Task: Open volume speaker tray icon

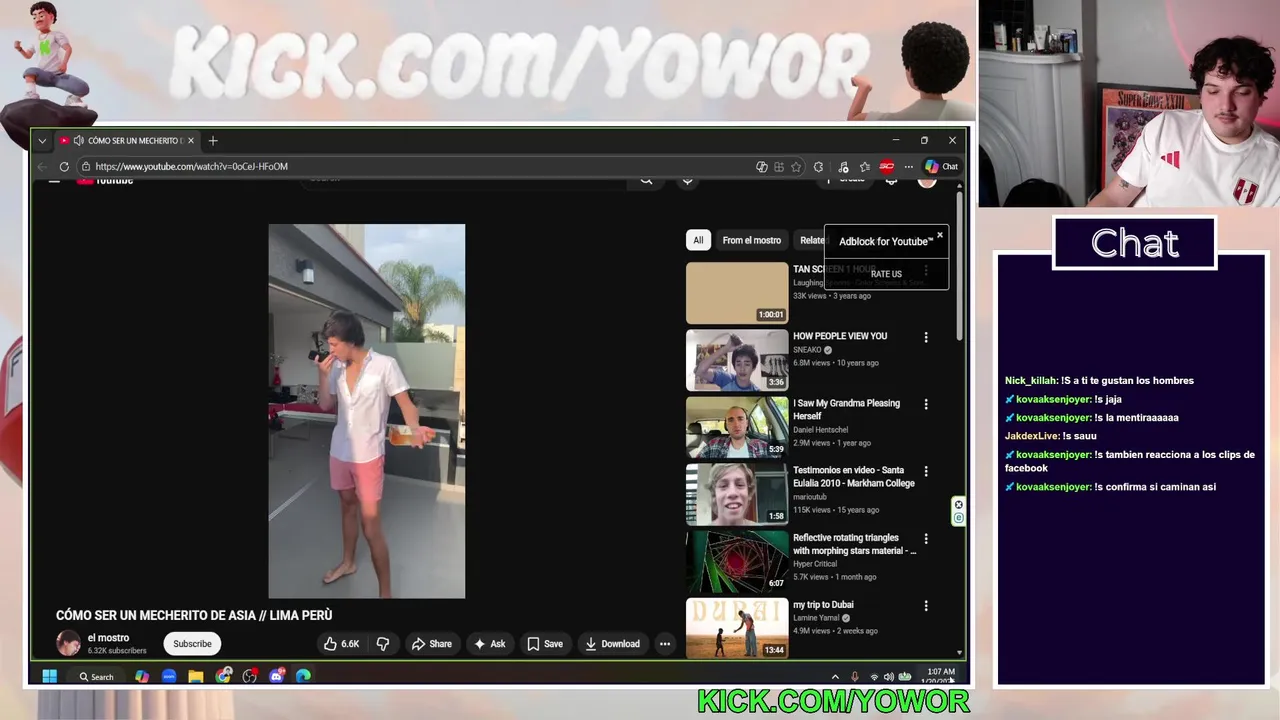Action: tap(888, 677)
